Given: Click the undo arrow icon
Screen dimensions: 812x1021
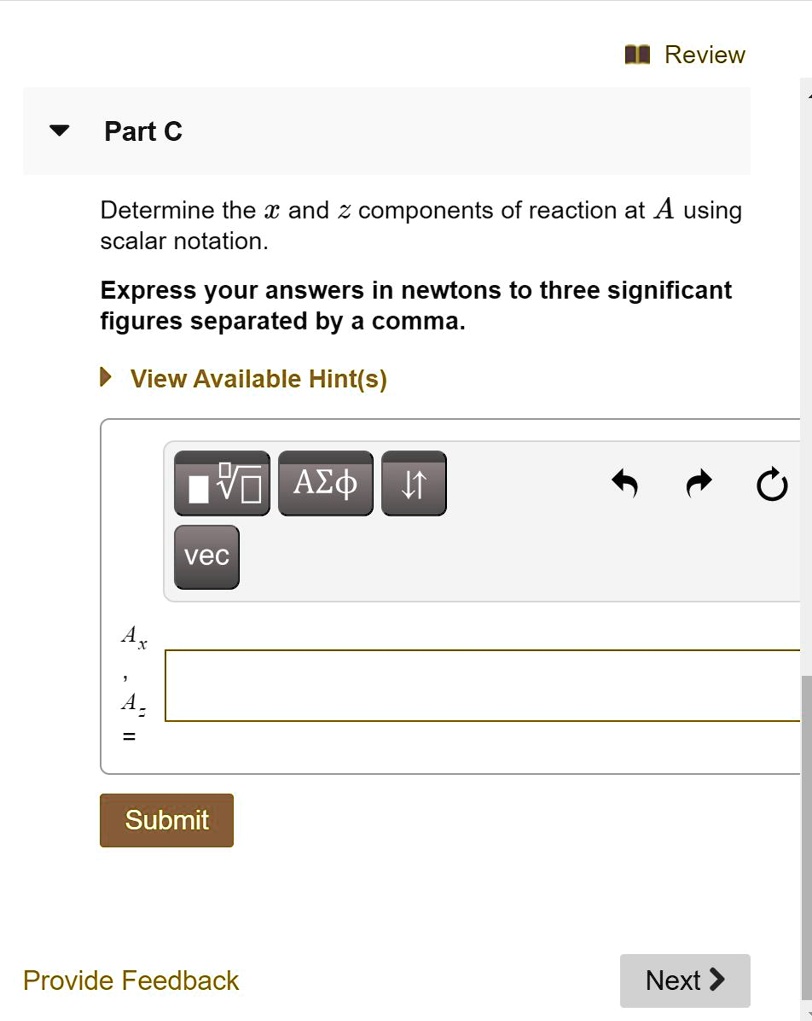Looking at the screenshot, I should click(x=624, y=485).
